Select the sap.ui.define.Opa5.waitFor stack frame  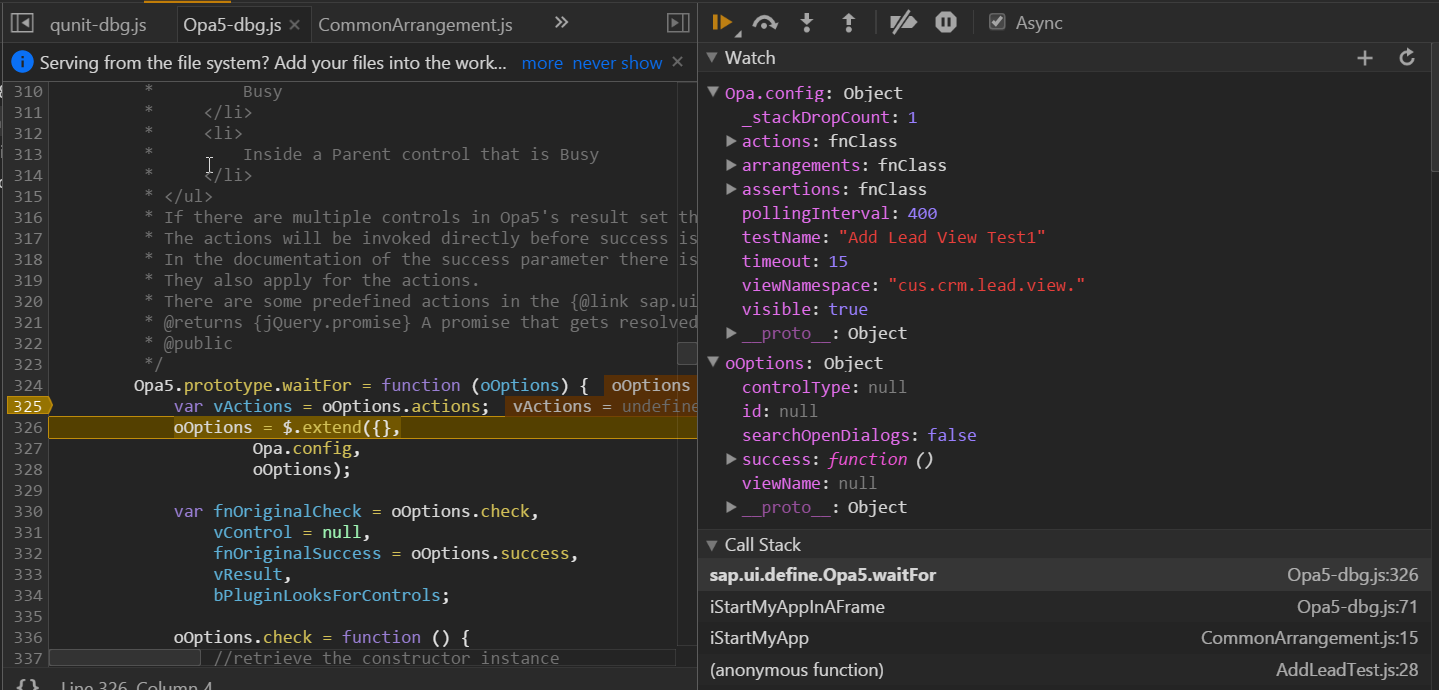click(1067, 575)
